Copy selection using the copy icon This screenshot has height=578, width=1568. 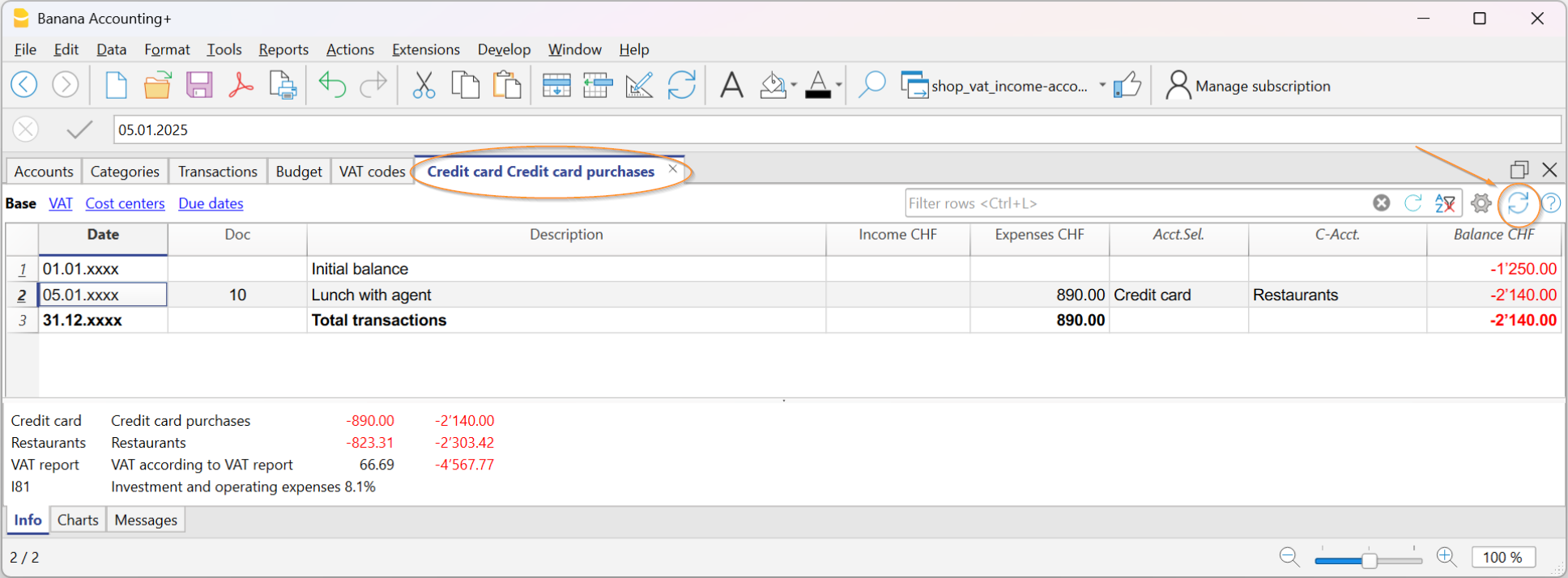465,84
